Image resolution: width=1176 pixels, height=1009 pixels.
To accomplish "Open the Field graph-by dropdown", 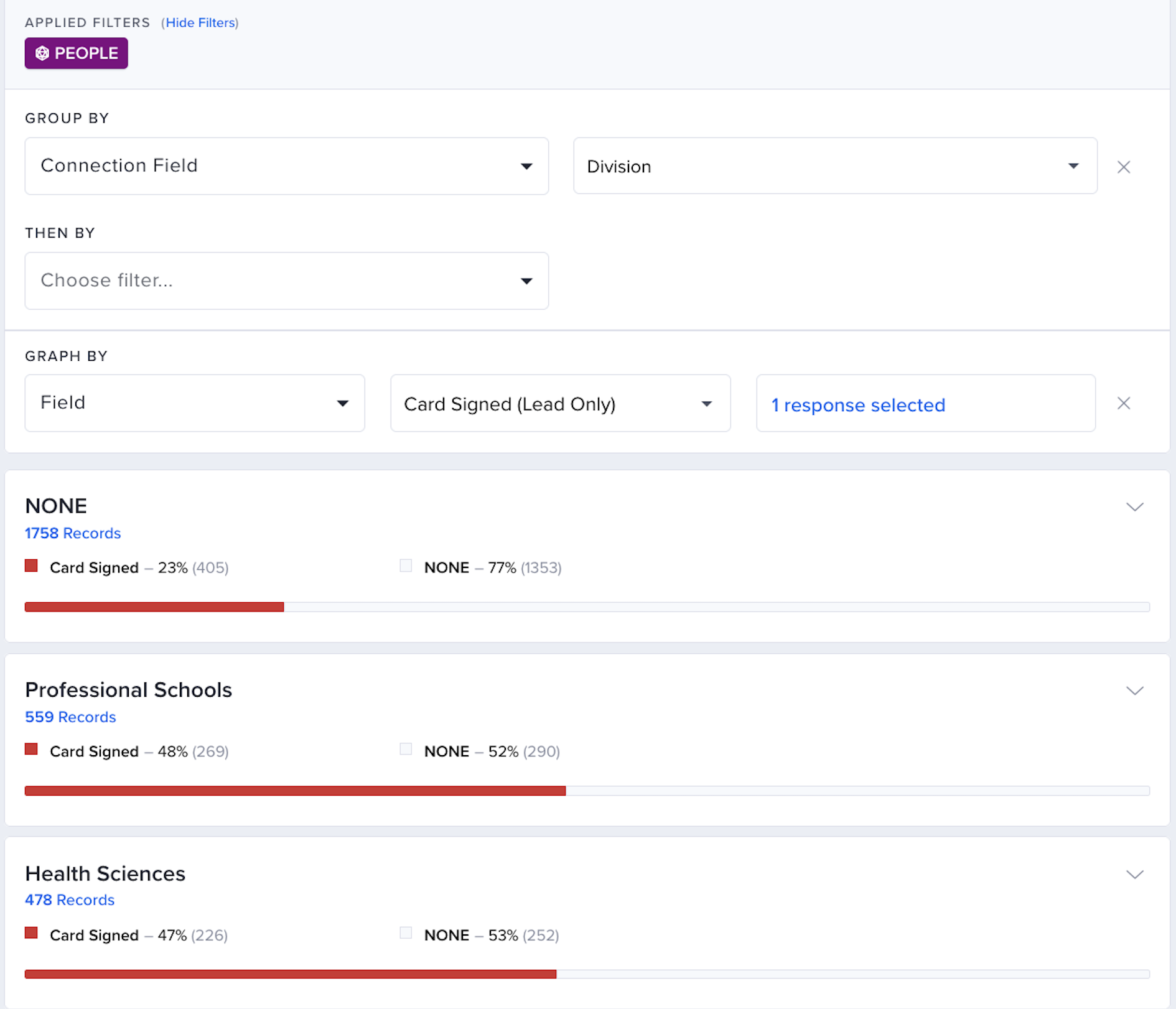I will pos(195,403).
